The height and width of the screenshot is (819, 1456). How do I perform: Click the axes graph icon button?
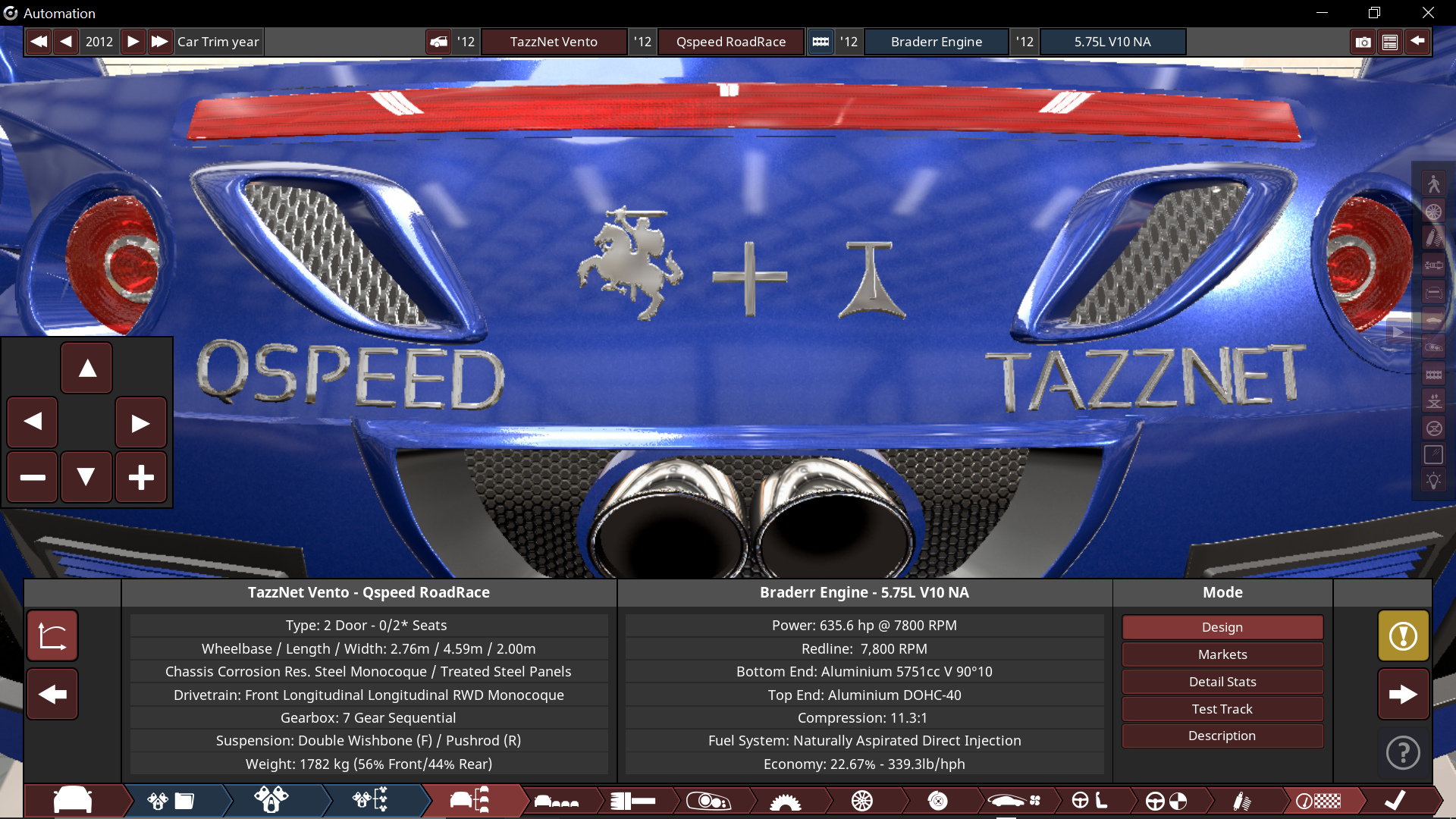point(52,635)
